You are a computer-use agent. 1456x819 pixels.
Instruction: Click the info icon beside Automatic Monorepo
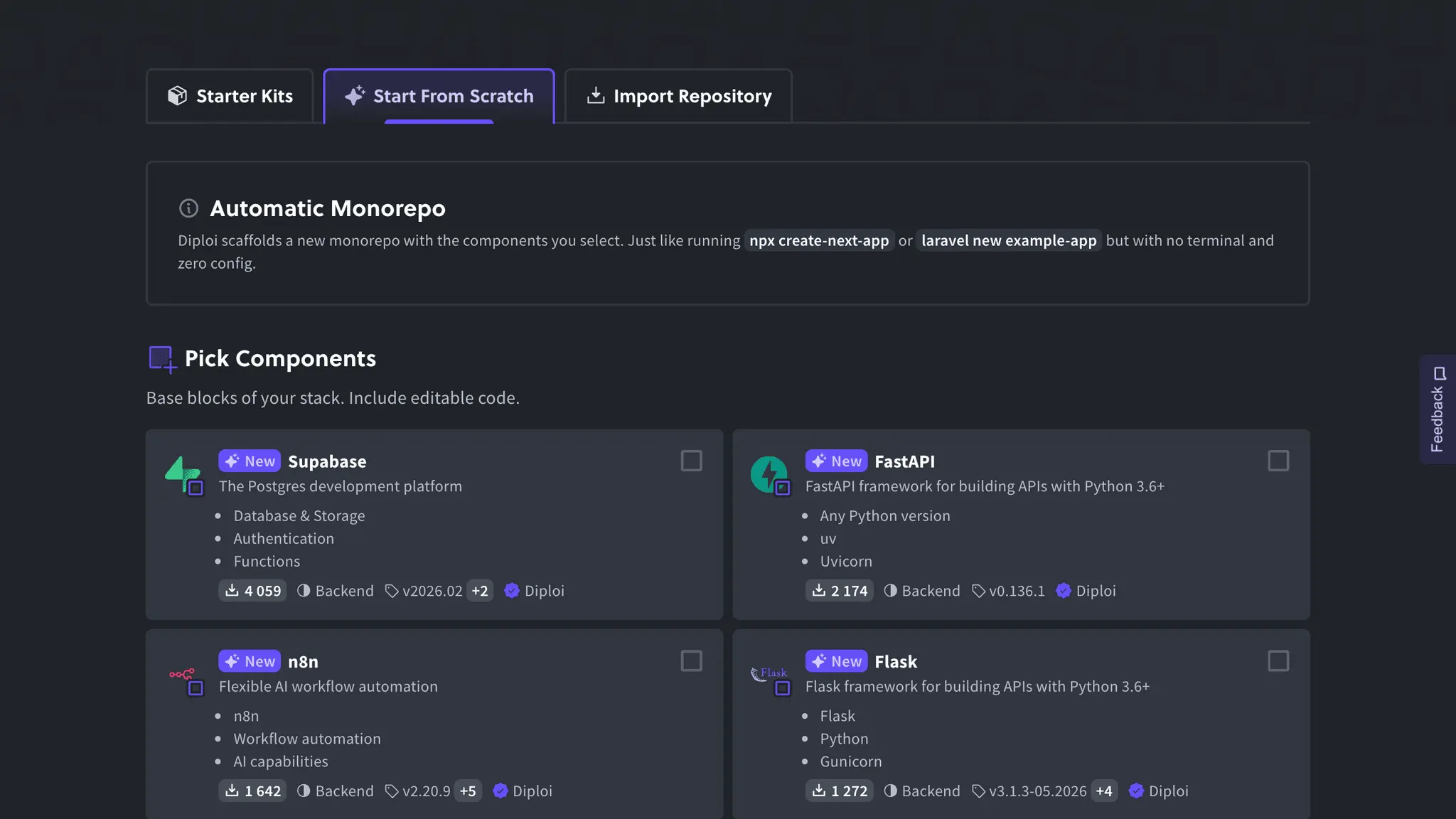pyautogui.click(x=188, y=208)
